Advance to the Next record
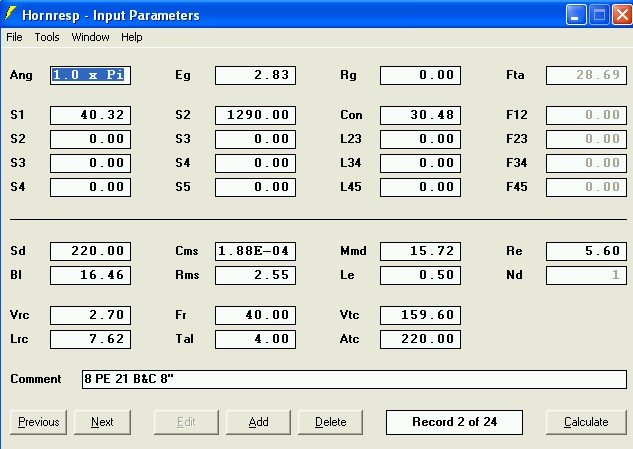 102,422
